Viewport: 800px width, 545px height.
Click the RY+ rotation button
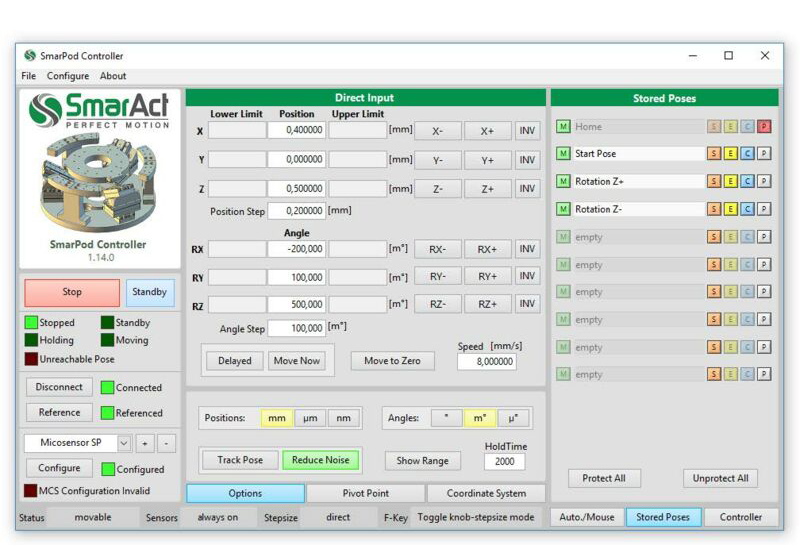487,277
